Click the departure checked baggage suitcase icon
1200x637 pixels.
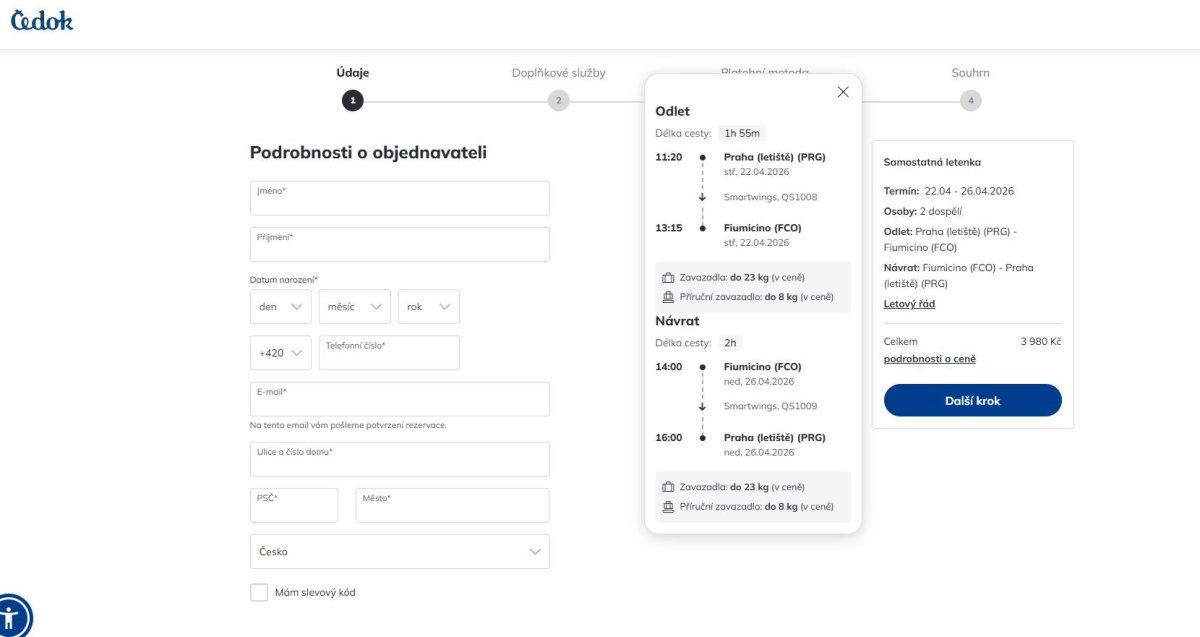tap(668, 277)
